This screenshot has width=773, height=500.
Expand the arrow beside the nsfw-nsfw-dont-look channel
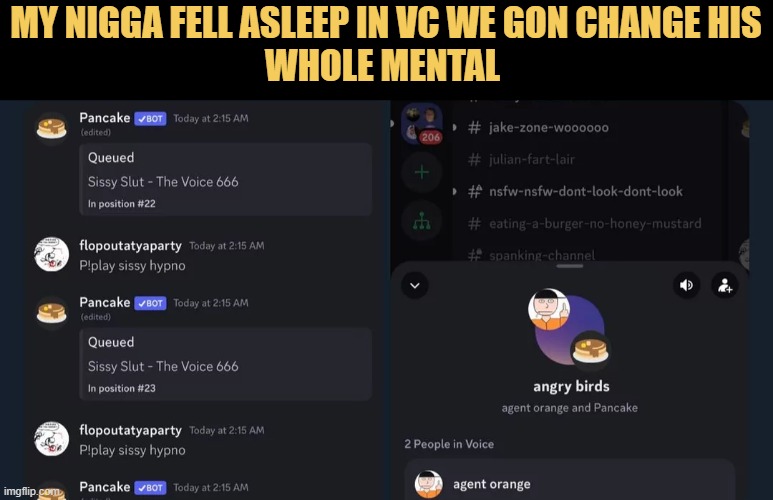click(455, 191)
